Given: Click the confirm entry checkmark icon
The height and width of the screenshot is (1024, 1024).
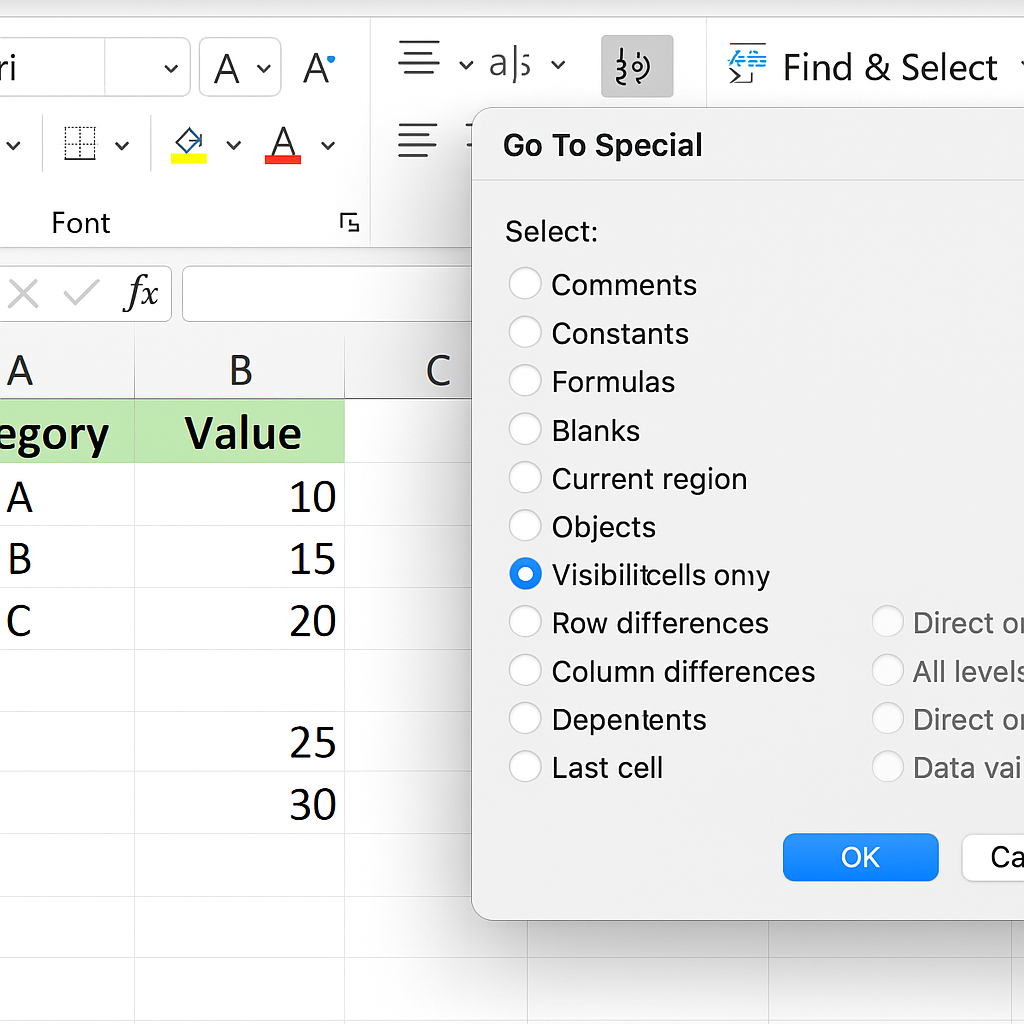Looking at the screenshot, I should coord(81,294).
